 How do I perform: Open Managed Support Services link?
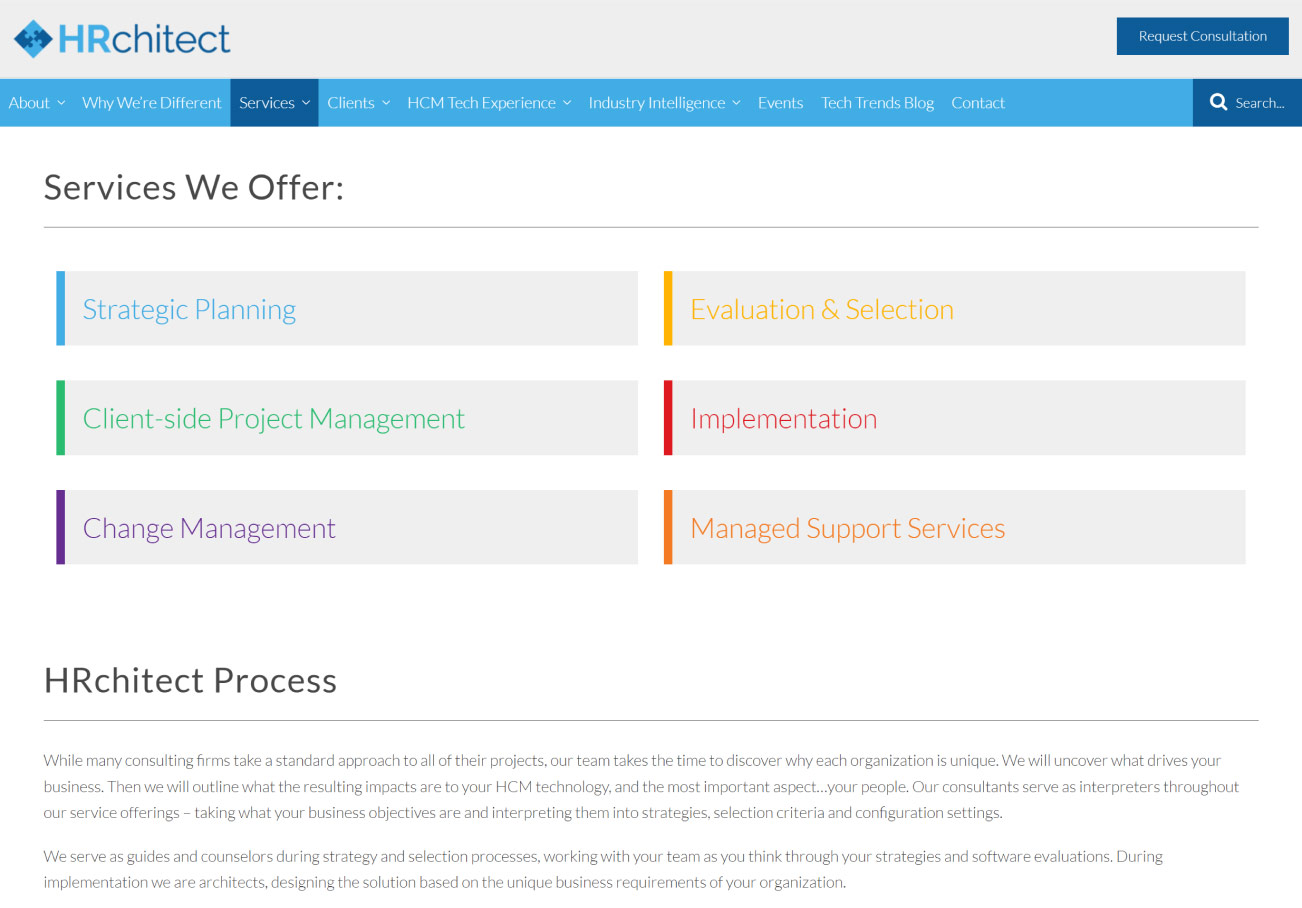click(848, 528)
